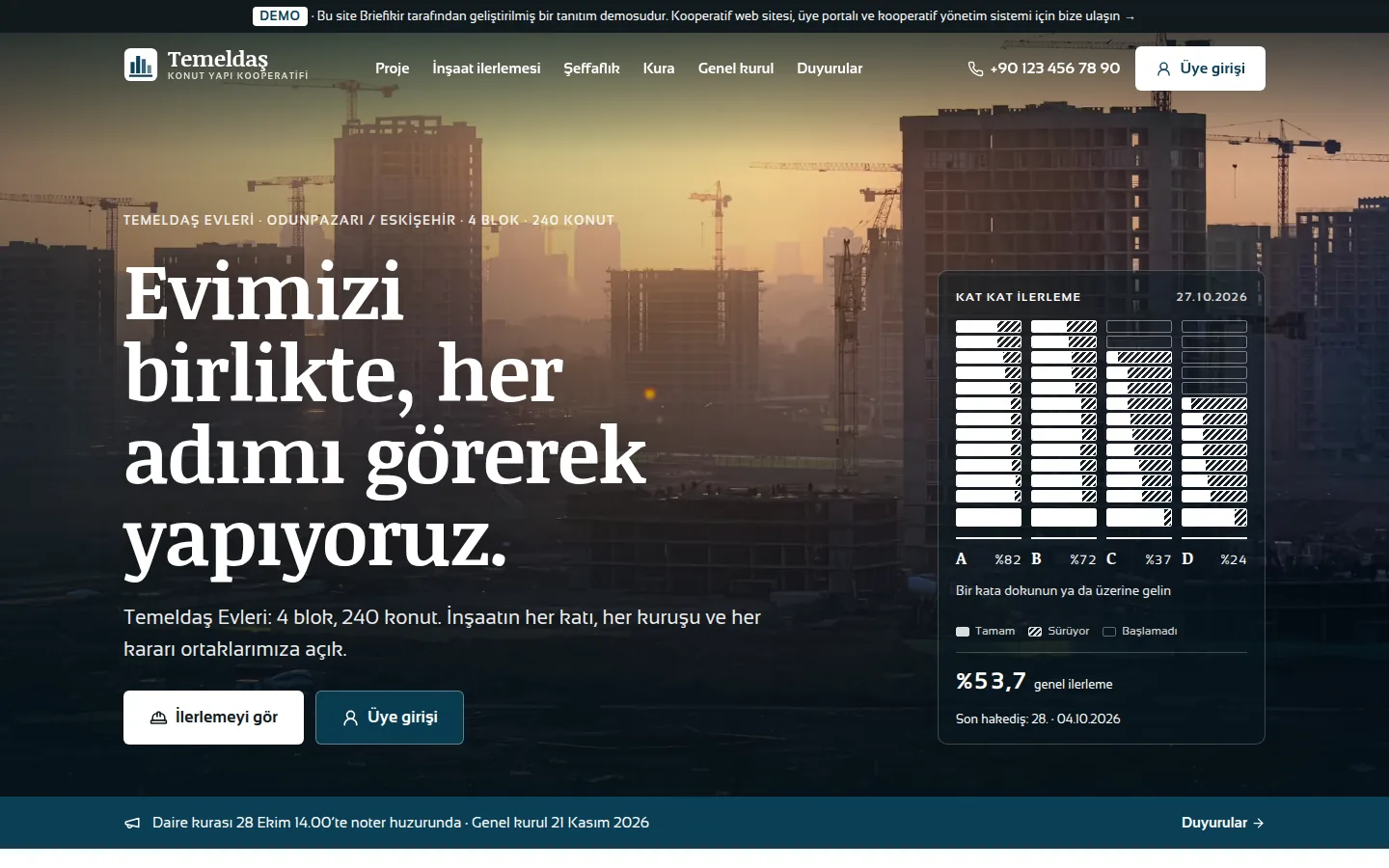Click the phone icon in the header
The width and height of the screenshot is (1389, 868).
[975, 68]
